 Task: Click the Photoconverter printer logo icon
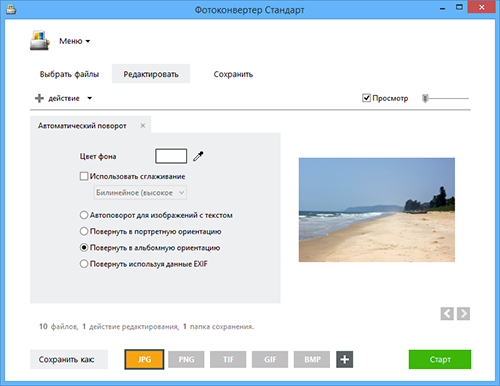tap(40, 41)
